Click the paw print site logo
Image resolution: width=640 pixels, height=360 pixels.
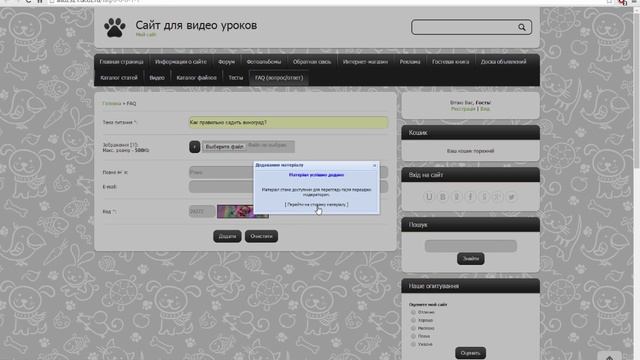(114, 28)
